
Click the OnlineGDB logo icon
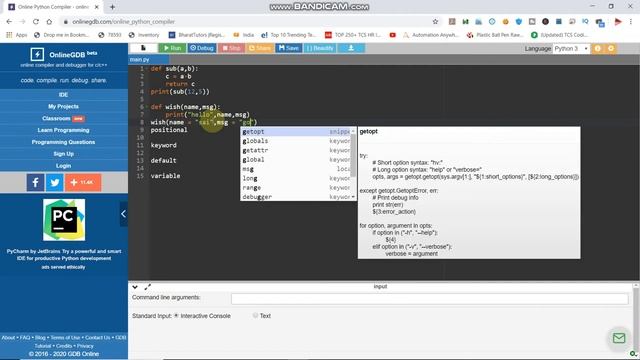pos(37,54)
